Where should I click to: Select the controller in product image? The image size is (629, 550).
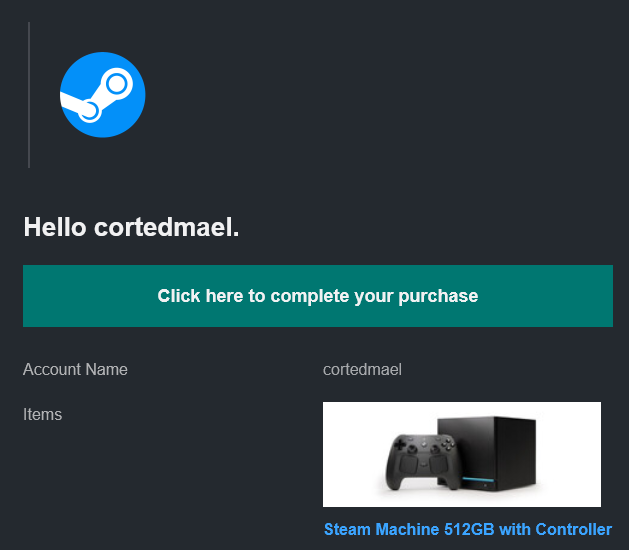point(423,462)
